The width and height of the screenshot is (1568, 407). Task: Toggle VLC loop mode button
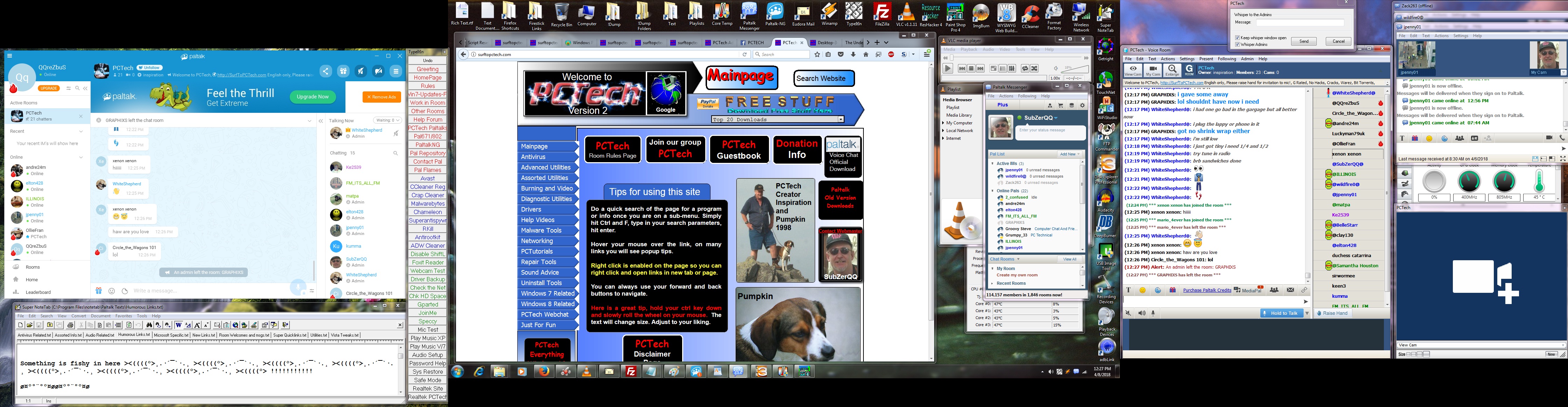click(x=1025, y=69)
